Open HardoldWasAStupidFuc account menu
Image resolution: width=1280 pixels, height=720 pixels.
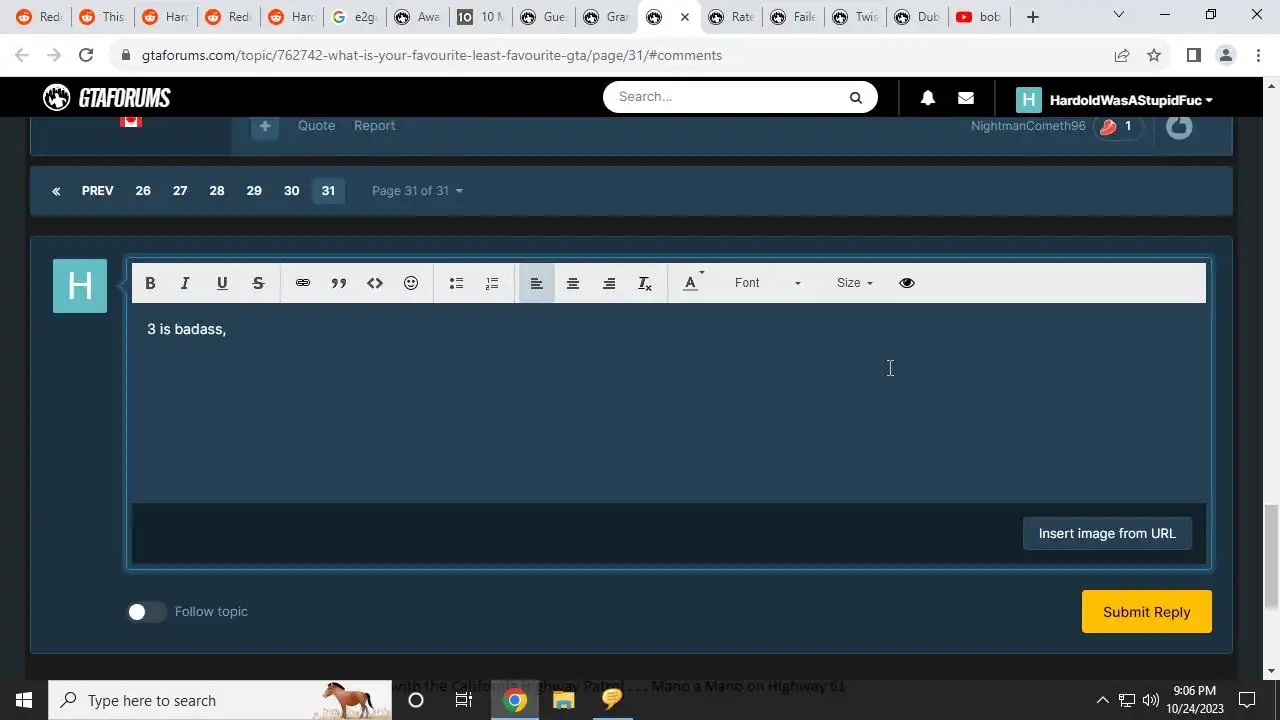point(1115,100)
